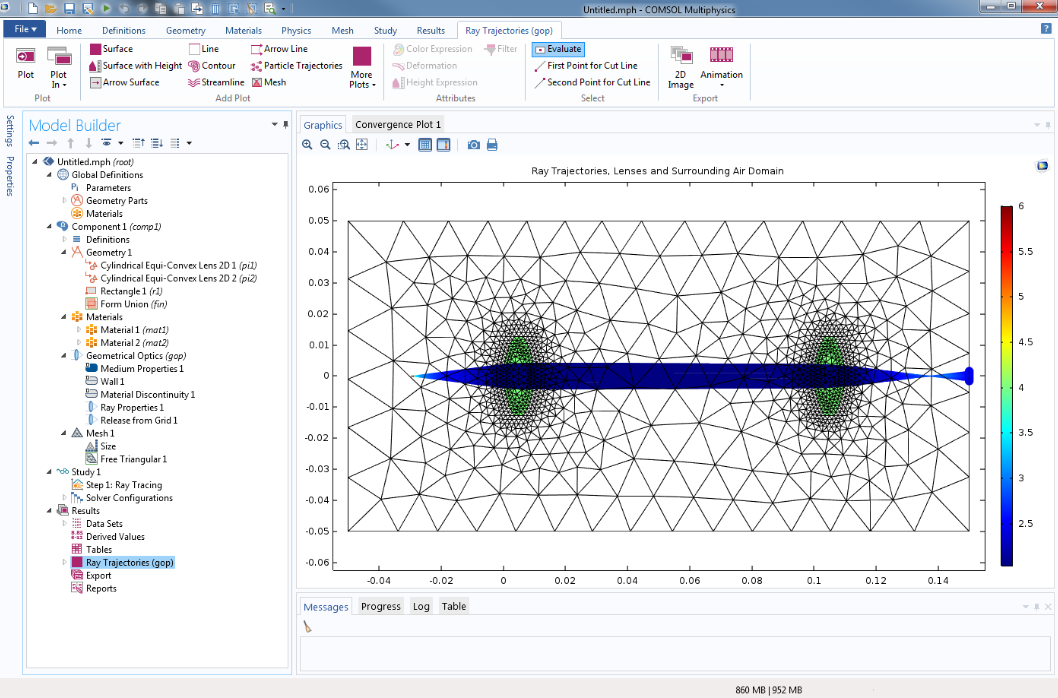Run compute with the green play icon
This screenshot has height=698, width=1058.
coord(106,9)
